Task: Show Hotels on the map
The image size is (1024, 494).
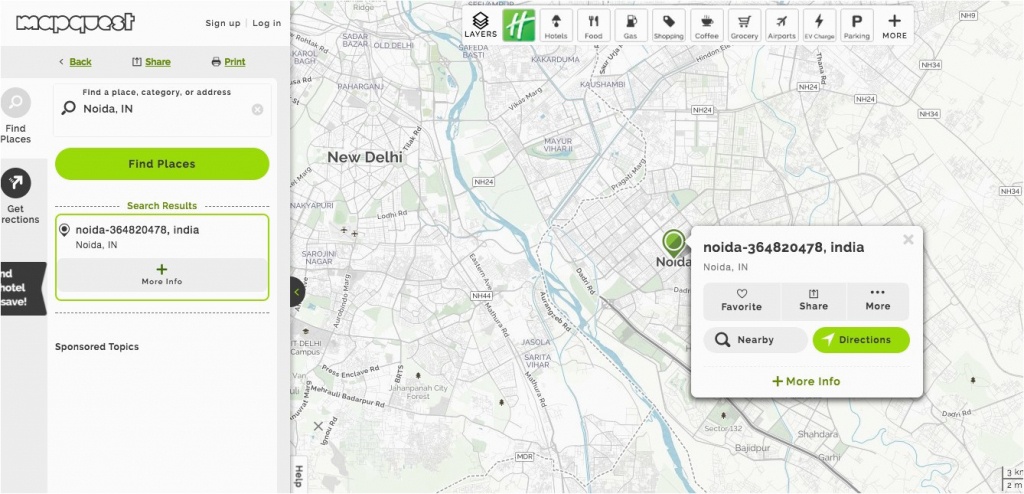Action: 555,25
